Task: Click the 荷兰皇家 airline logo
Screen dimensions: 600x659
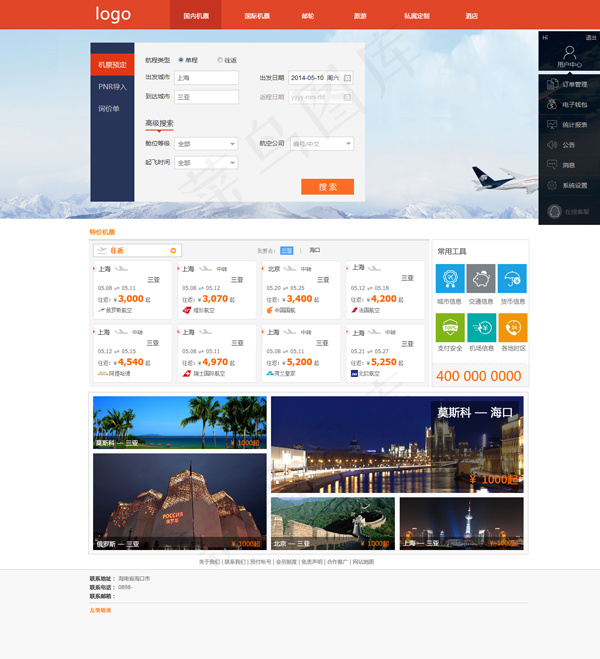Action: (x=270, y=373)
